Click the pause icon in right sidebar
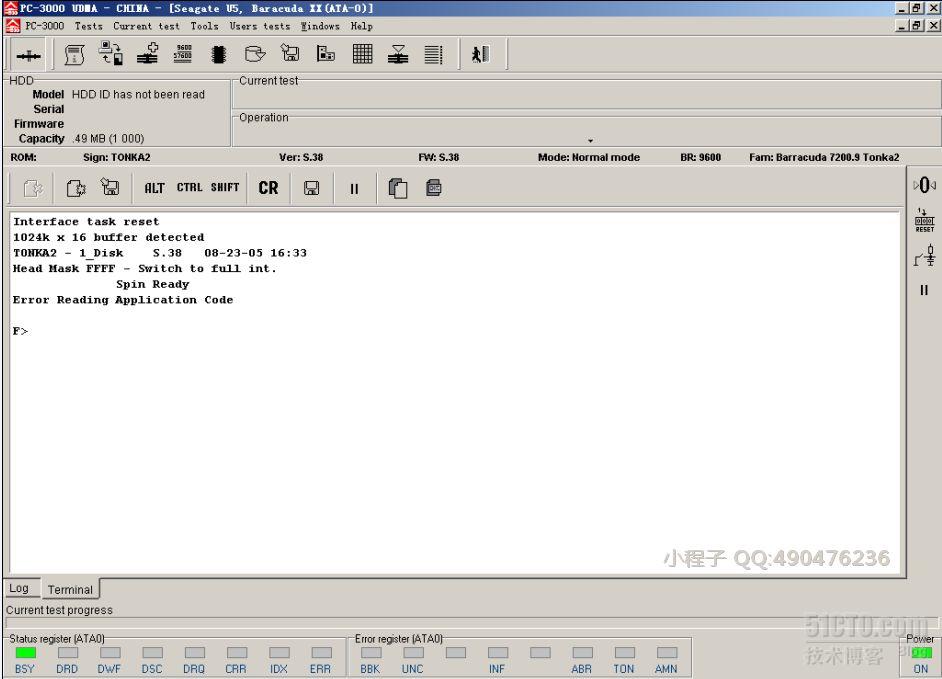Screen dimensions: 942x679 click(x=924, y=290)
